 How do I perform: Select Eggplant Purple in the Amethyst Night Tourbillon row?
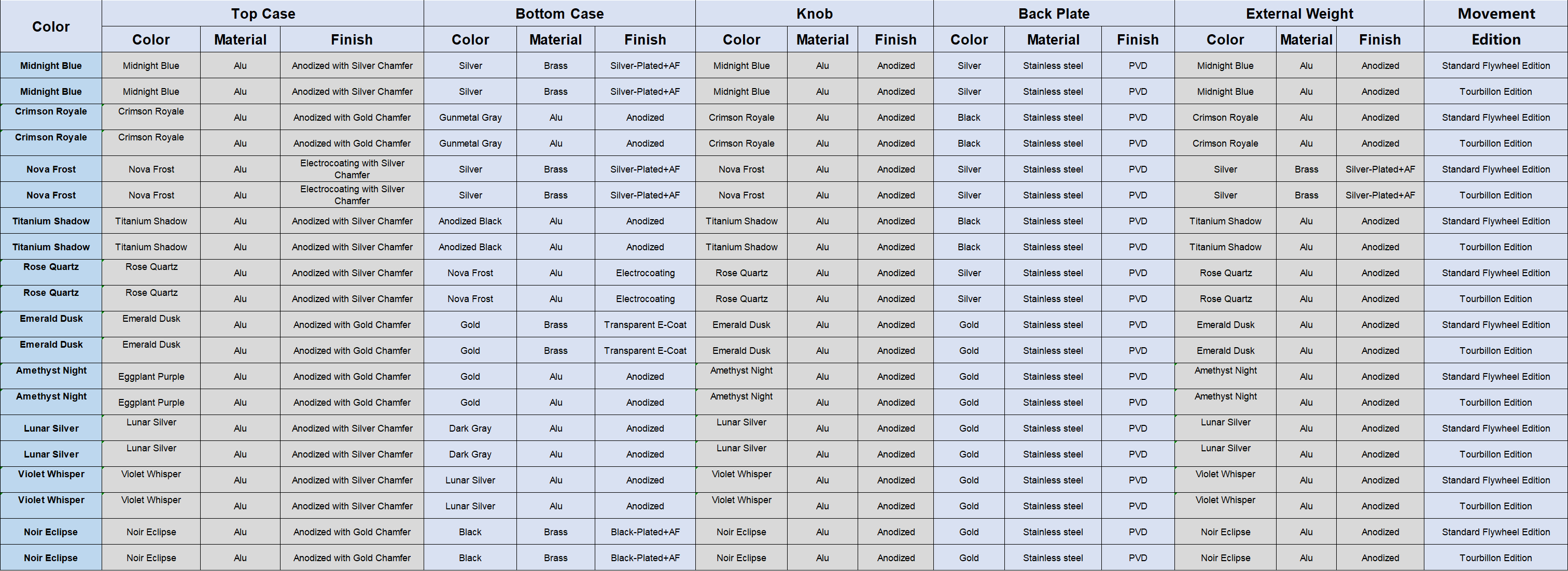point(151,403)
